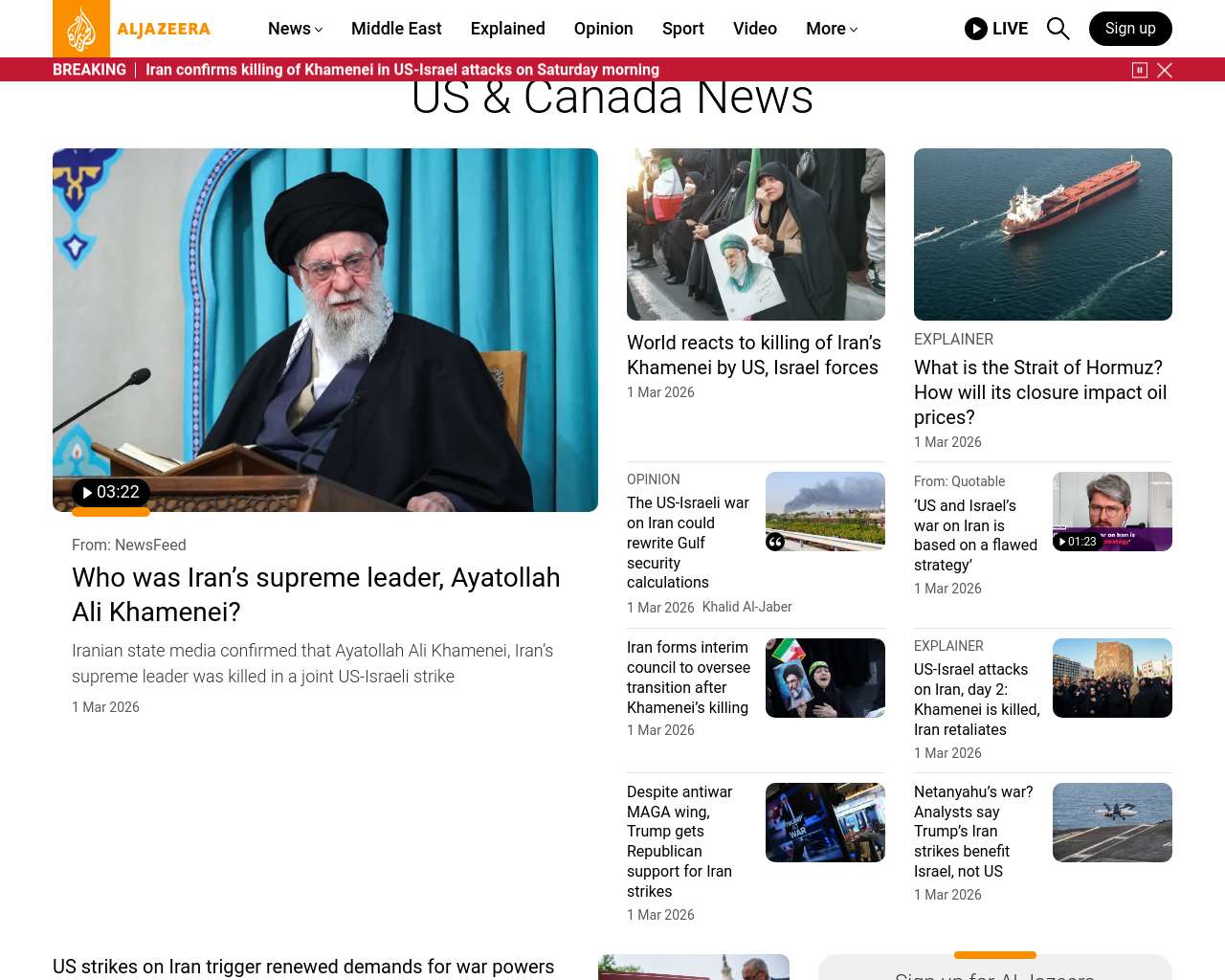This screenshot has height=980, width=1225.
Task: Open 'Netanyahu's war?' analysis article
Action: (x=973, y=832)
